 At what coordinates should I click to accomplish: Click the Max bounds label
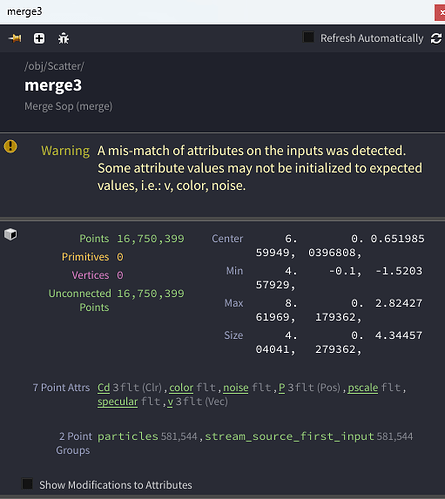point(234,303)
